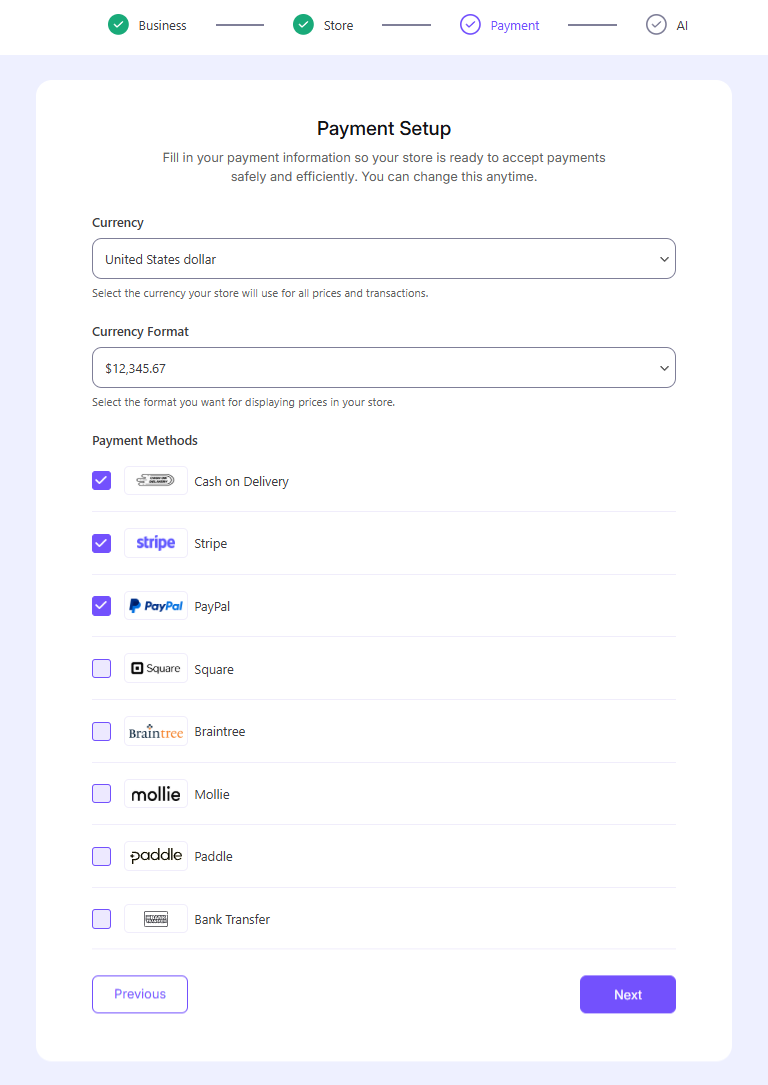Select the AI step in progress bar

668,25
